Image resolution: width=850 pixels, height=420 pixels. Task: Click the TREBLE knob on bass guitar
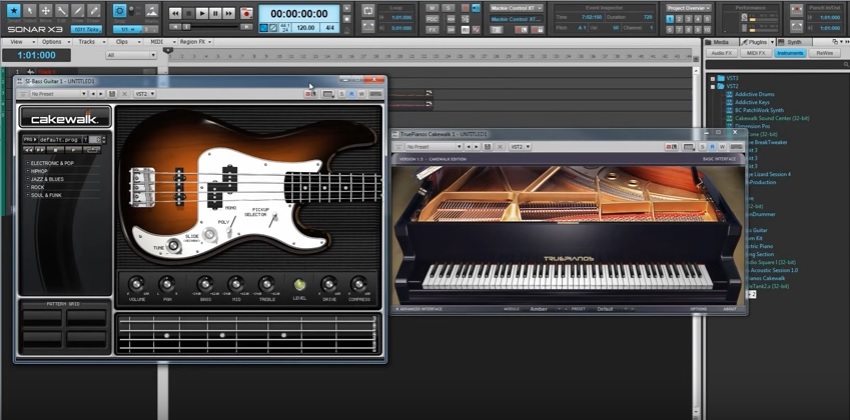tap(266, 284)
